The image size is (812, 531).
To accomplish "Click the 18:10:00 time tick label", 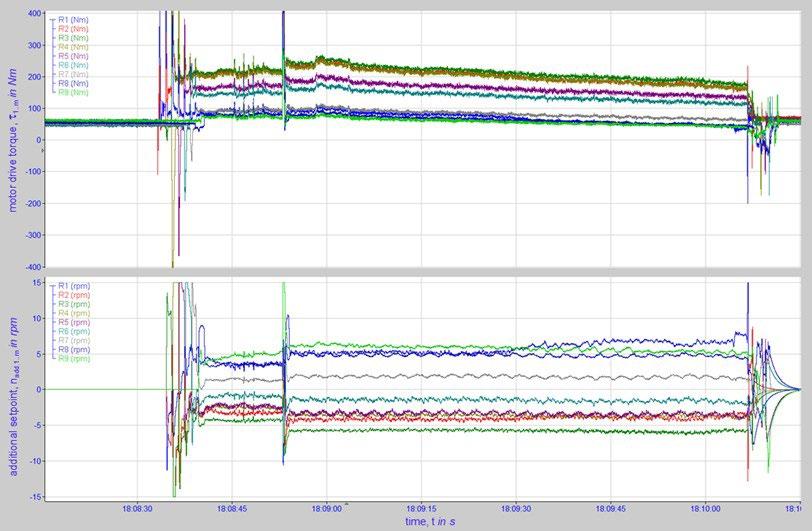I will (x=705, y=509).
